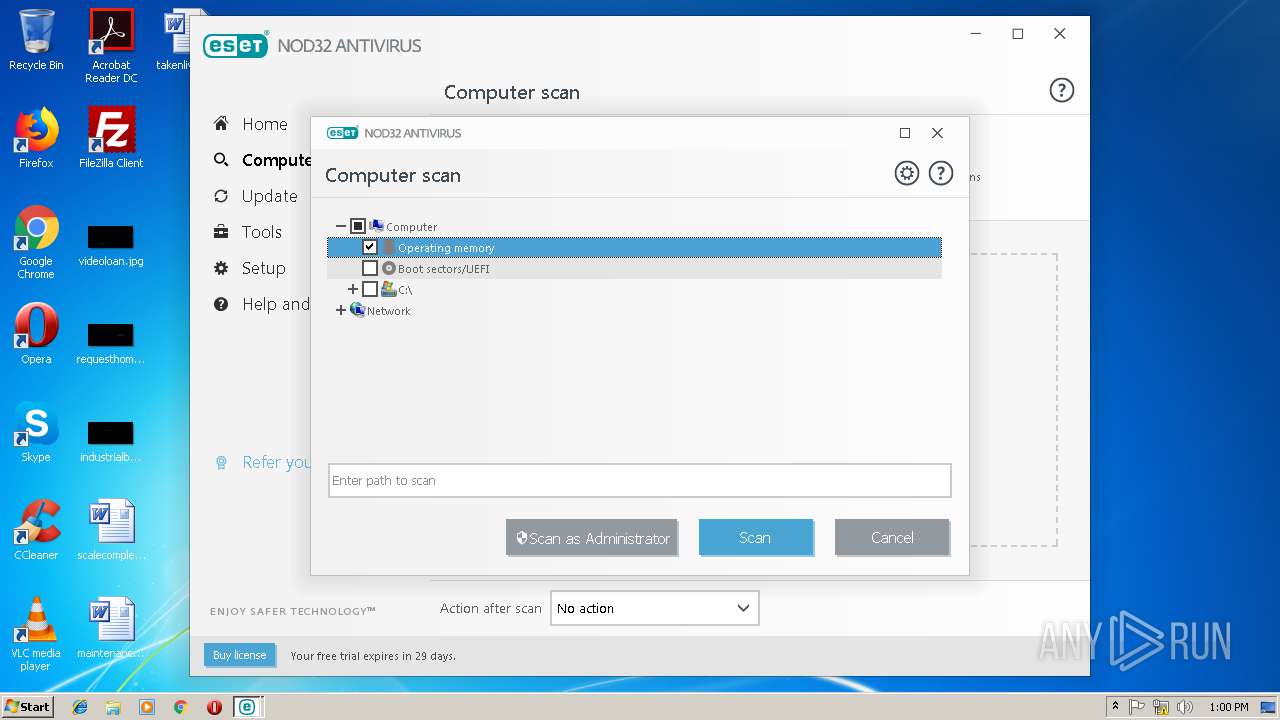
Task: Click the Buy license button
Action: pyautogui.click(x=239, y=655)
